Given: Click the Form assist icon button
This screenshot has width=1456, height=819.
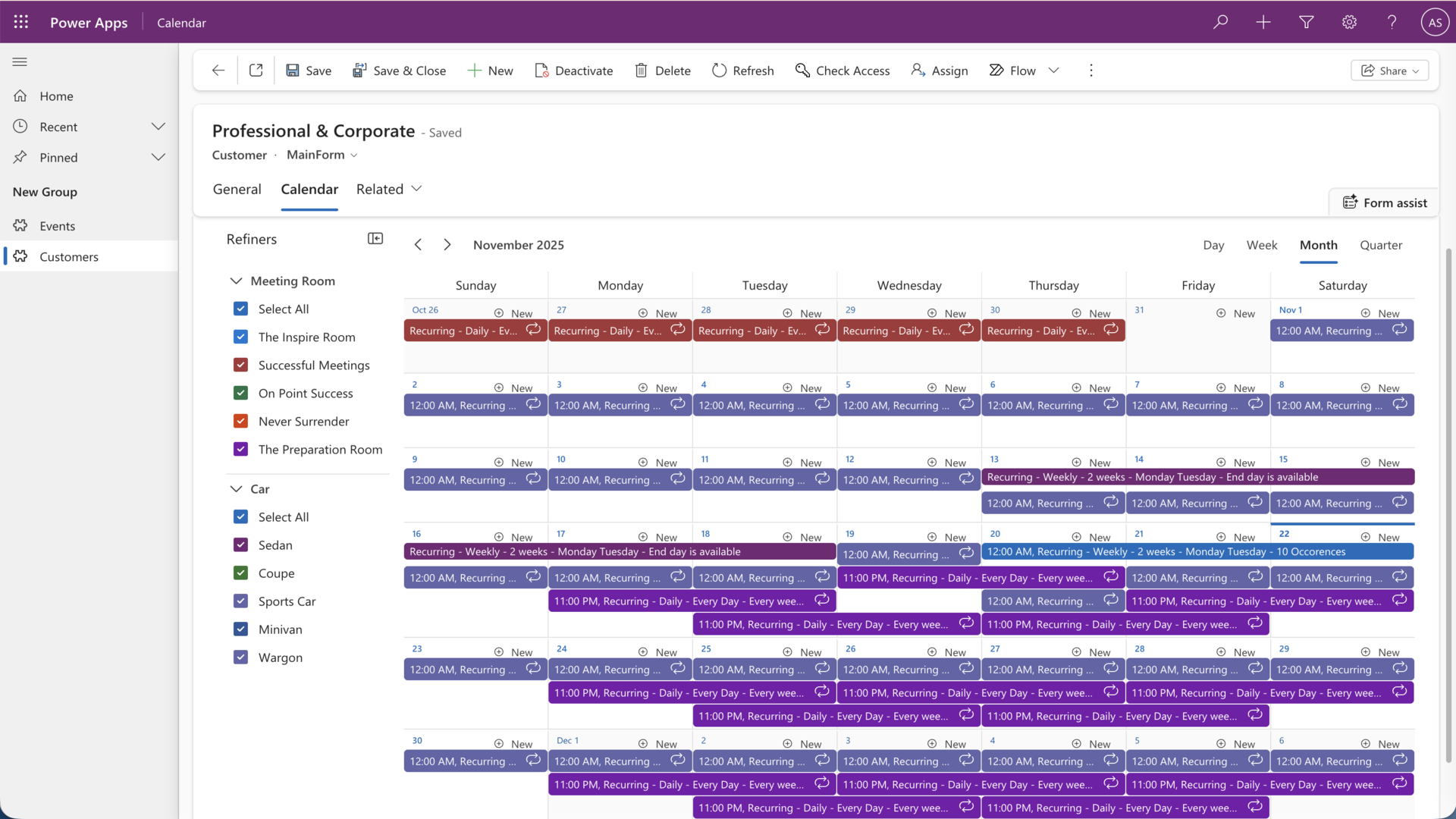Looking at the screenshot, I should click(x=1385, y=202).
